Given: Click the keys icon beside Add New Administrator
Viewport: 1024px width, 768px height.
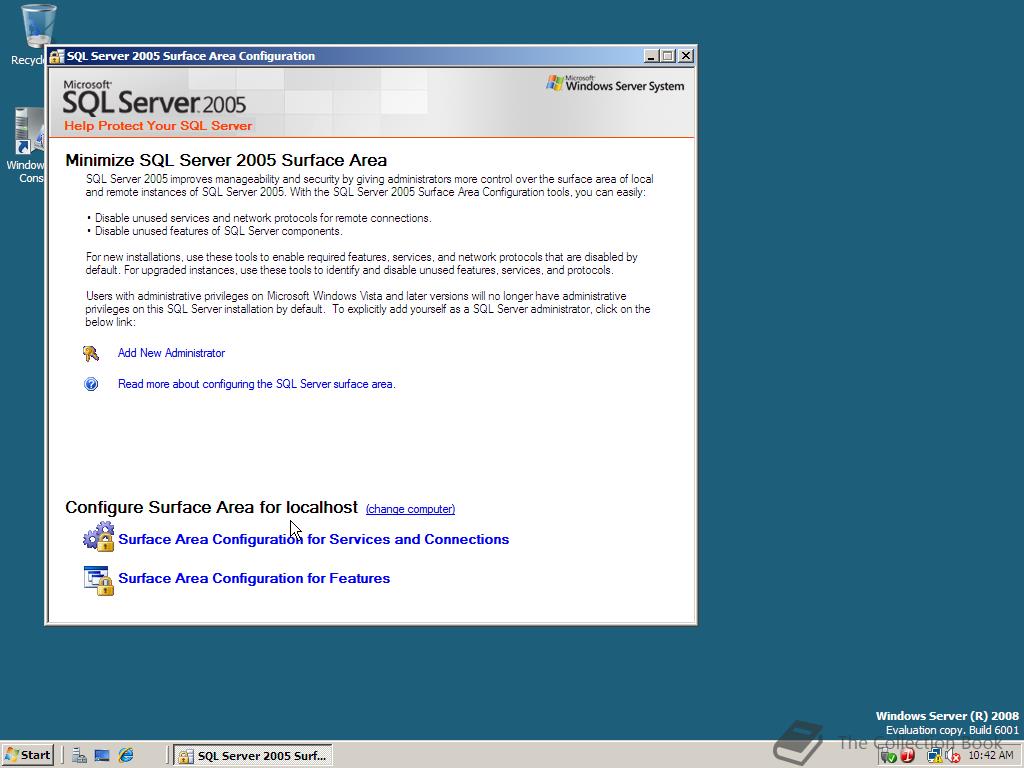Looking at the screenshot, I should (91, 353).
